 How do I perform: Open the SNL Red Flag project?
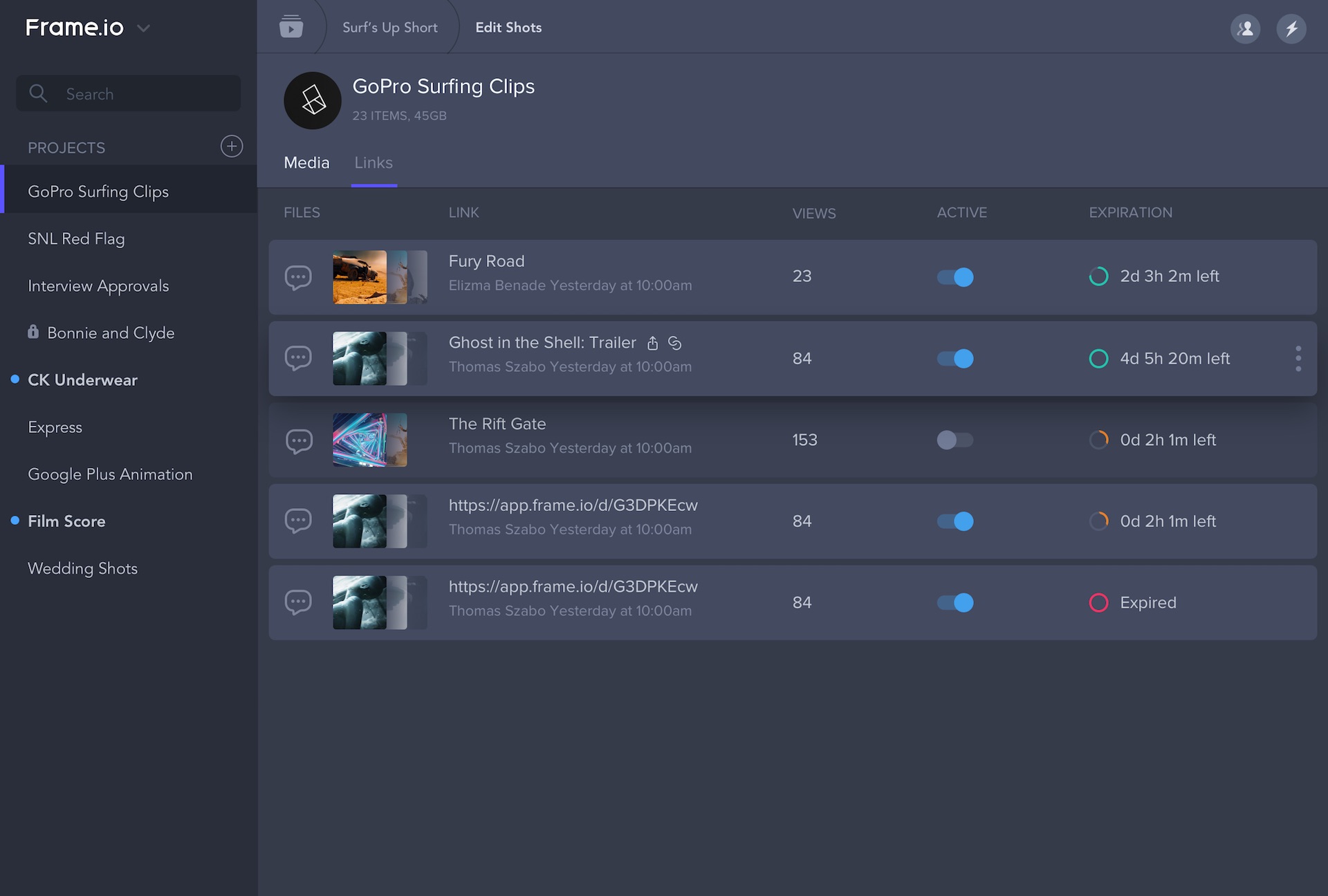[x=76, y=239]
